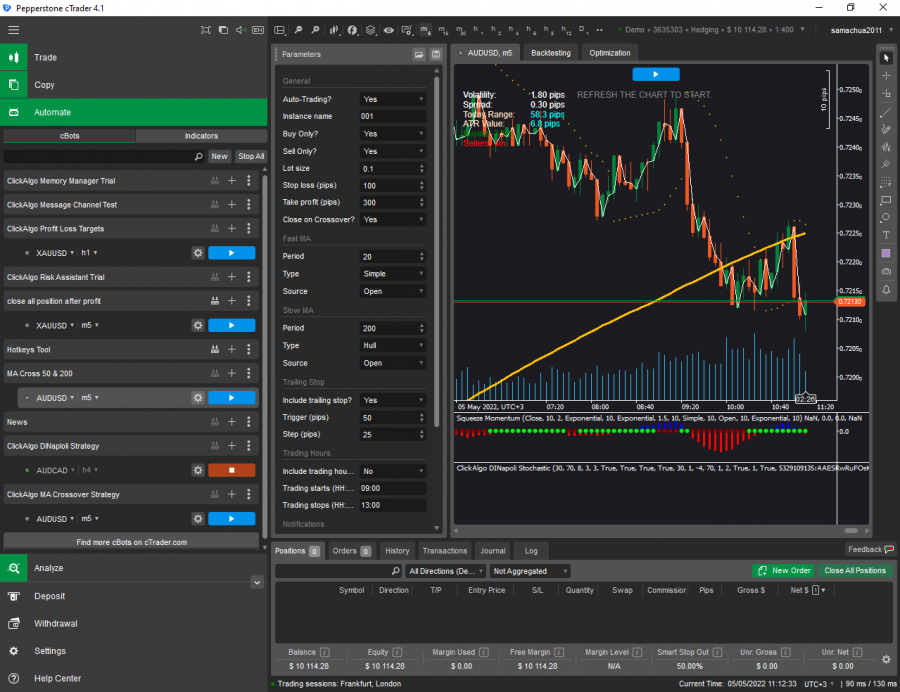
Task: Click the New cBot button
Action: click(x=219, y=156)
